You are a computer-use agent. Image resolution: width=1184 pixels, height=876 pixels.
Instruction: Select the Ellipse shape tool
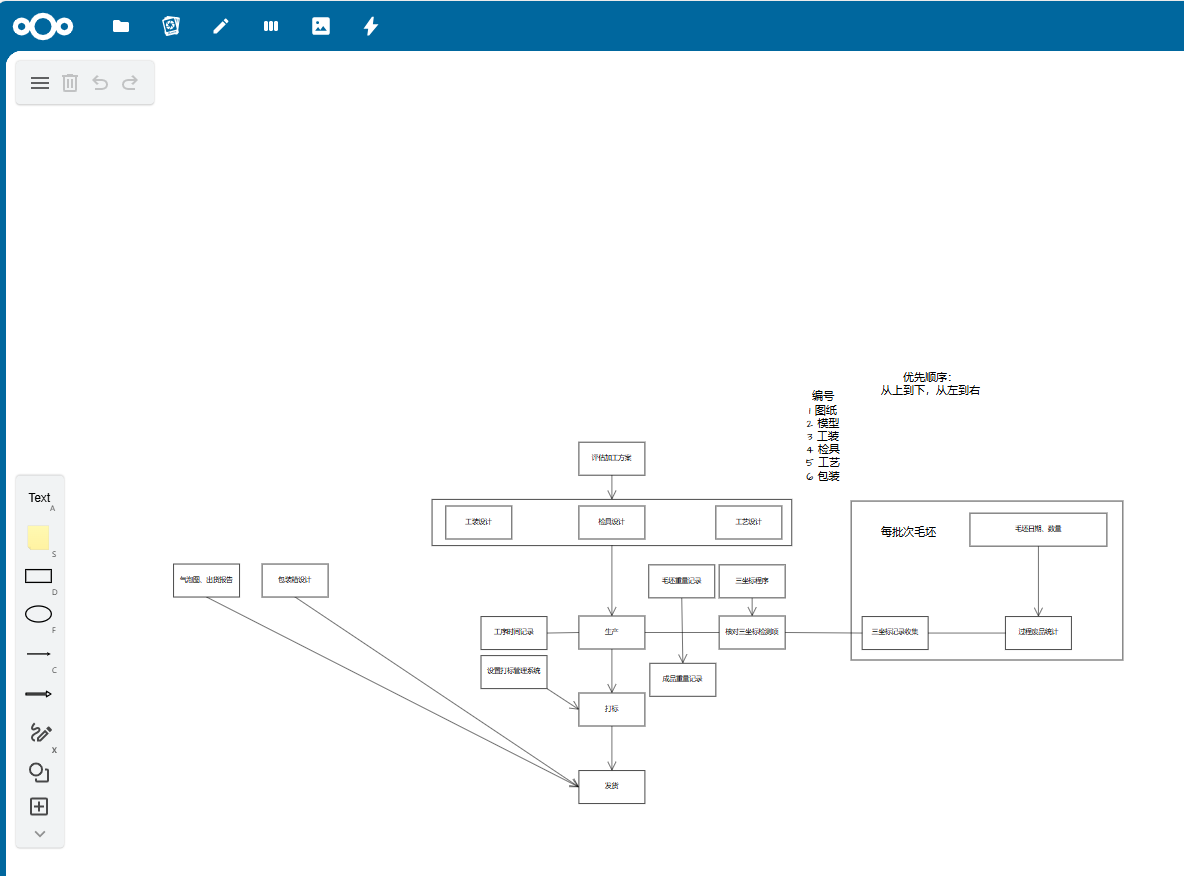coord(38,614)
